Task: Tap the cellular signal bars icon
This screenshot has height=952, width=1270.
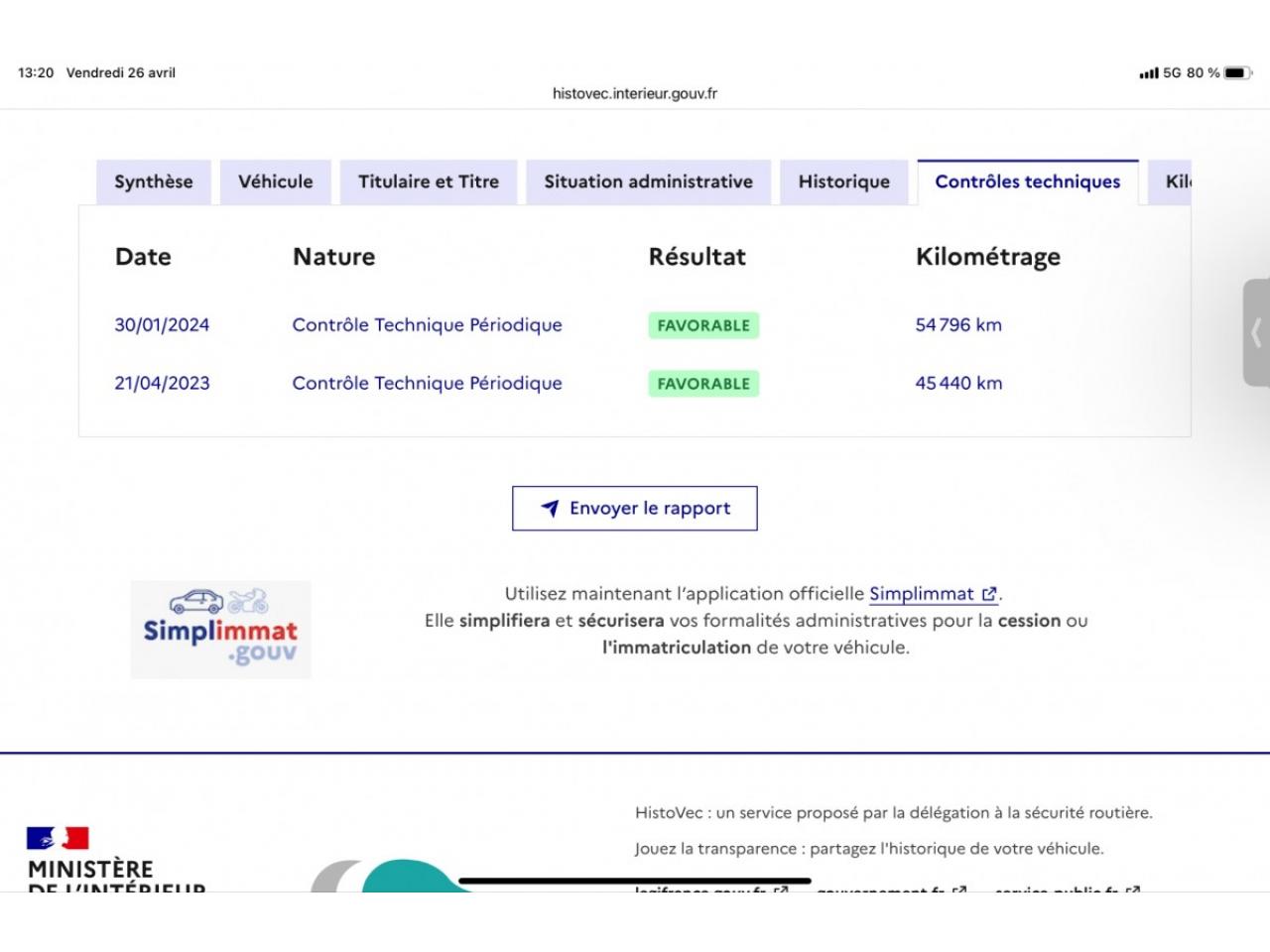Action: (1148, 73)
